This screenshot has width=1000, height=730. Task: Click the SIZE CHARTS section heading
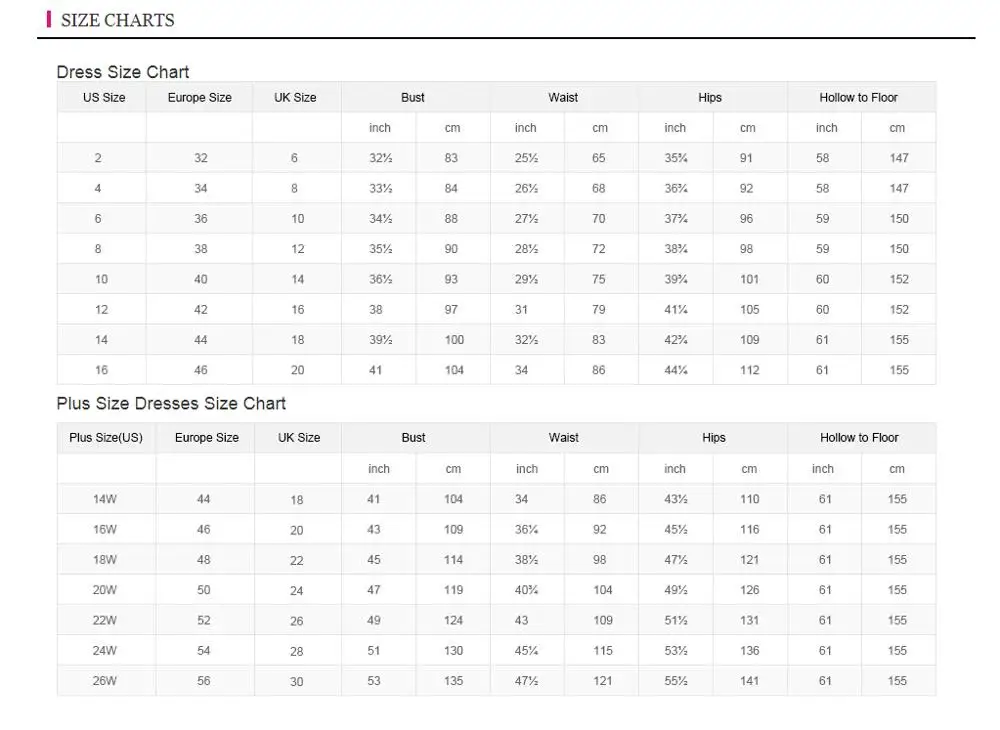coord(117,20)
